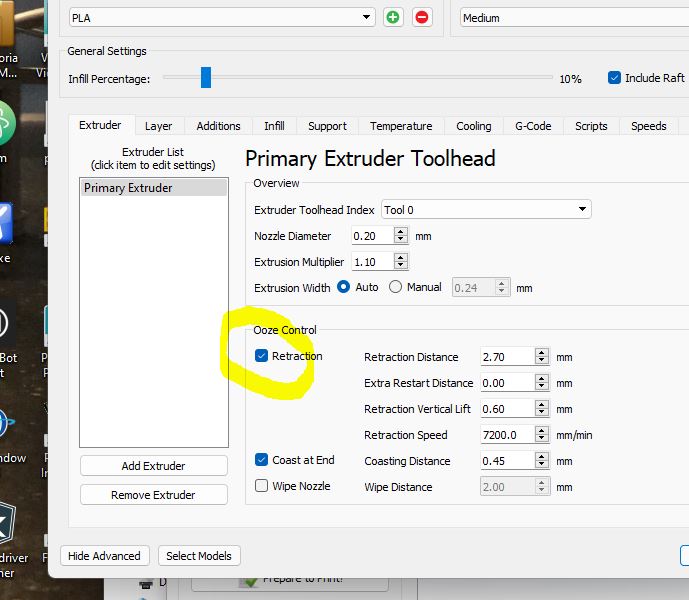Click the Retraction Distance input field
The width and height of the screenshot is (689, 600).
point(508,357)
